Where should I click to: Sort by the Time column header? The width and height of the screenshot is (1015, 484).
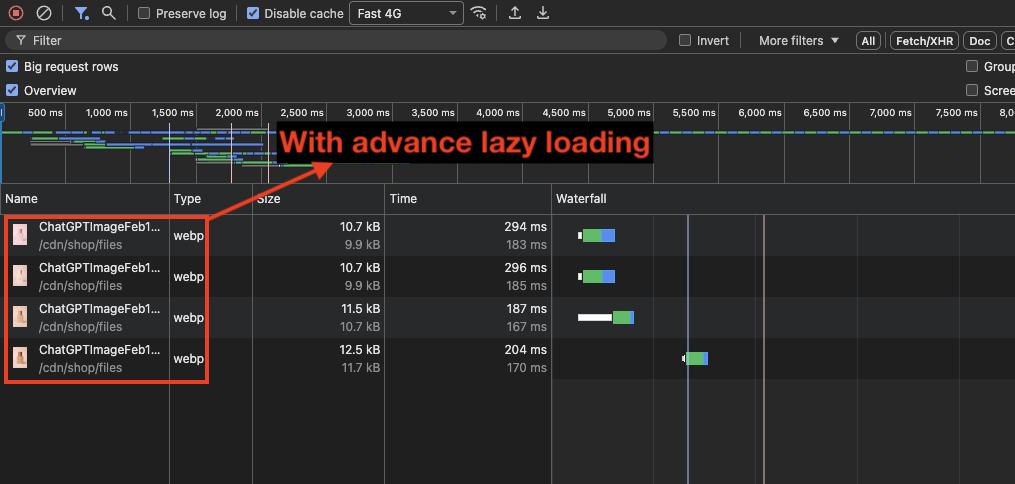pos(468,199)
